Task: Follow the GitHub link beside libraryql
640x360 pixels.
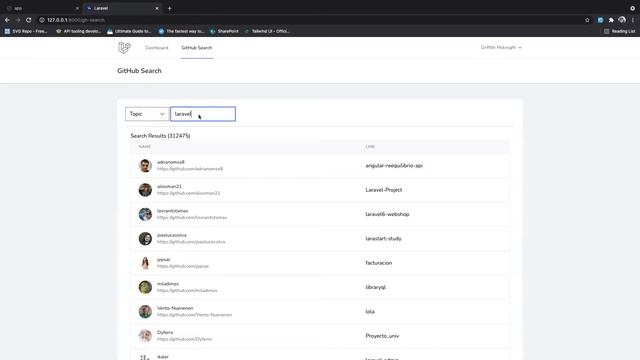Action: click(x=187, y=291)
